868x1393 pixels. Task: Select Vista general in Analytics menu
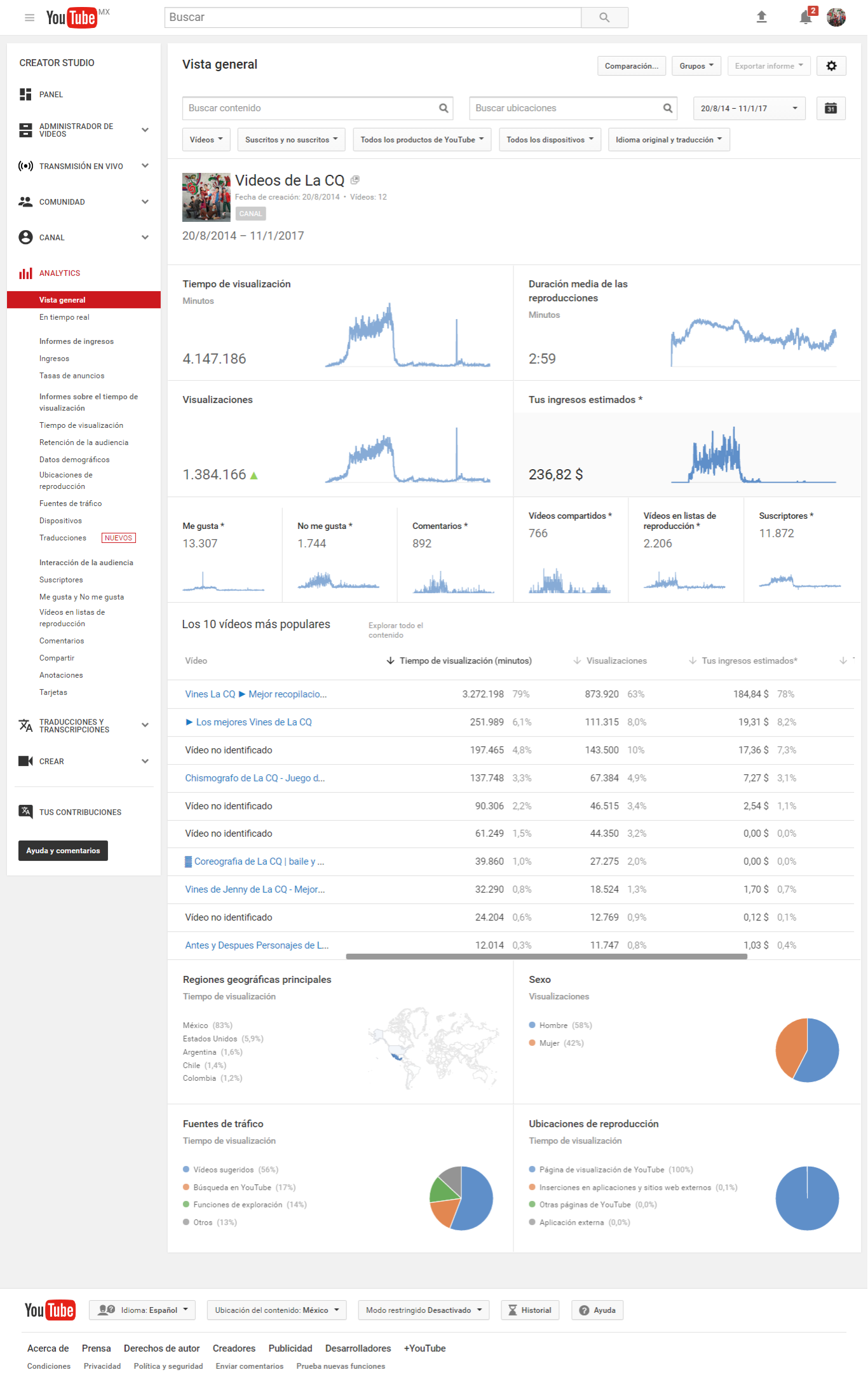coord(84,300)
